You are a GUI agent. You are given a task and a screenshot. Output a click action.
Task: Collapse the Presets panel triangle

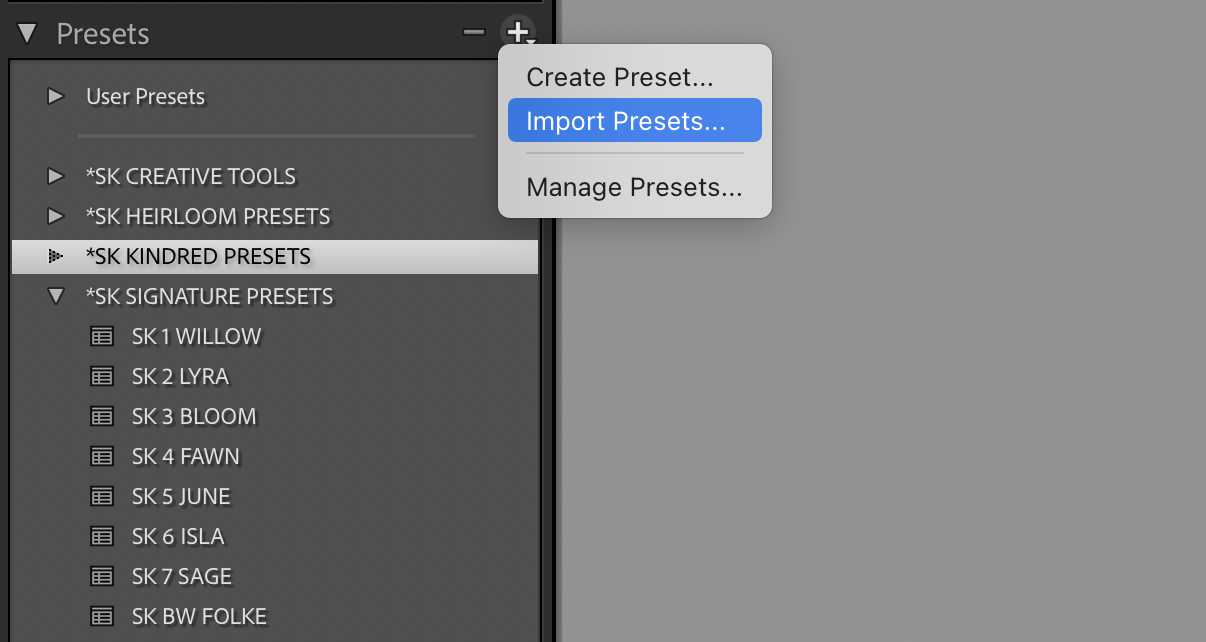(27, 34)
